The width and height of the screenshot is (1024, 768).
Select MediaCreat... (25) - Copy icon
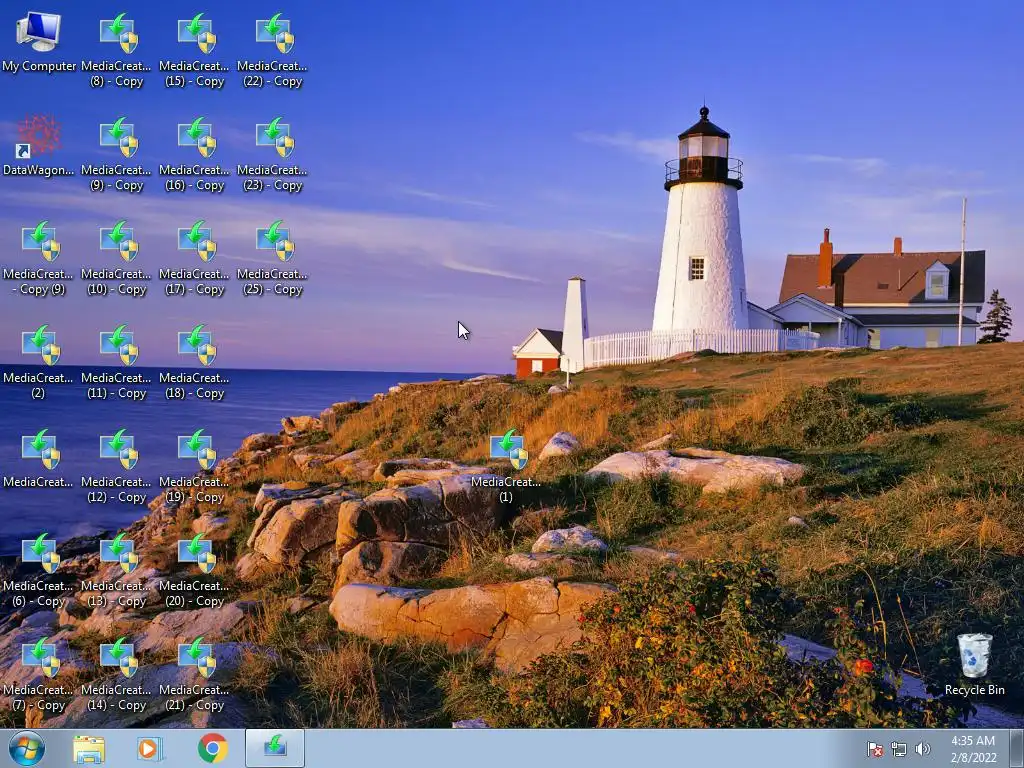click(272, 257)
